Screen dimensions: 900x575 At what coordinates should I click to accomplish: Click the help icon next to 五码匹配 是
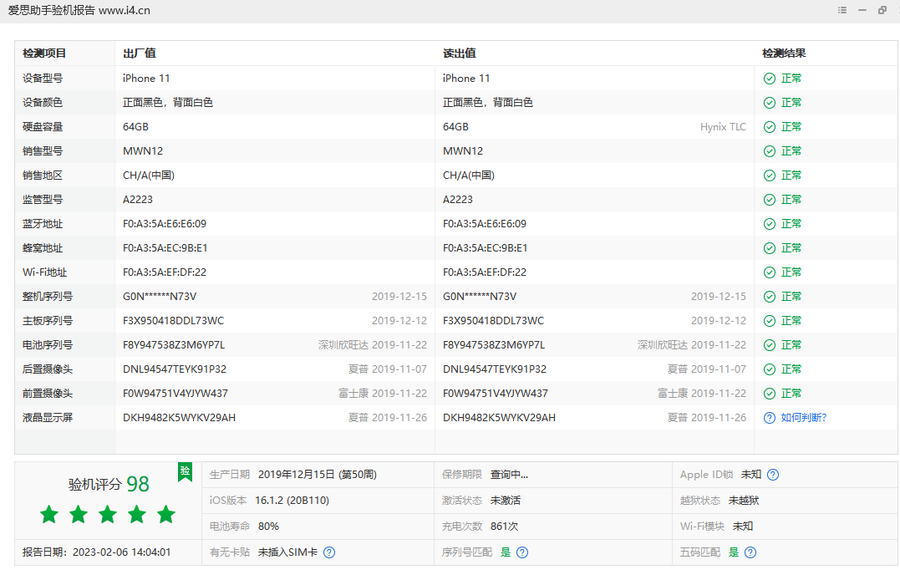coord(750,552)
